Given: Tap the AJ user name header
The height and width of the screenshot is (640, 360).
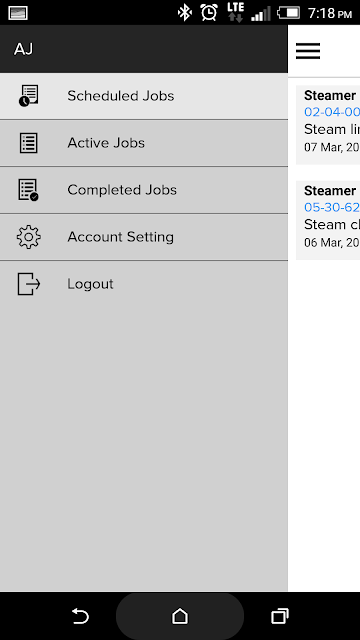Looking at the screenshot, I should click(23, 49).
